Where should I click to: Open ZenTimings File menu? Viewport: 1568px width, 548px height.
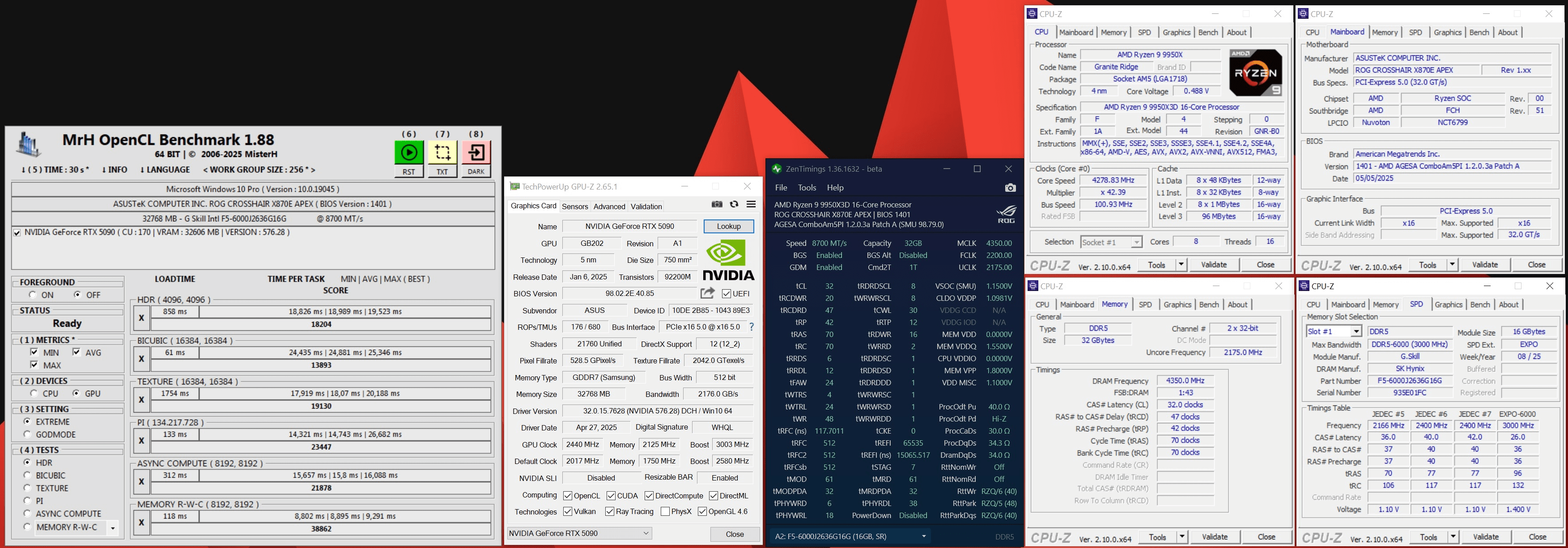[x=781, y=188]
